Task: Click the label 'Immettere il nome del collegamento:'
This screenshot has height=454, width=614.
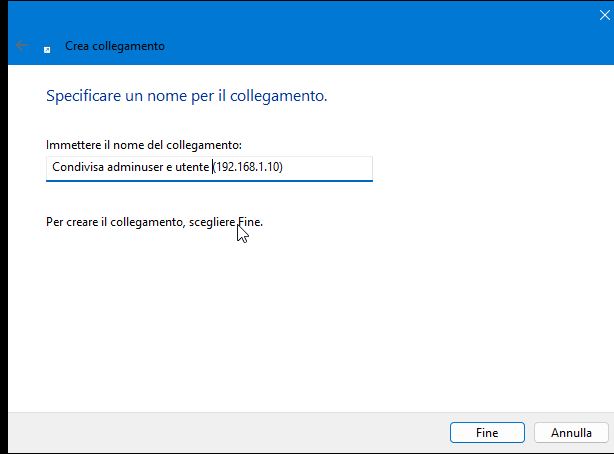Action: (144, 145)
